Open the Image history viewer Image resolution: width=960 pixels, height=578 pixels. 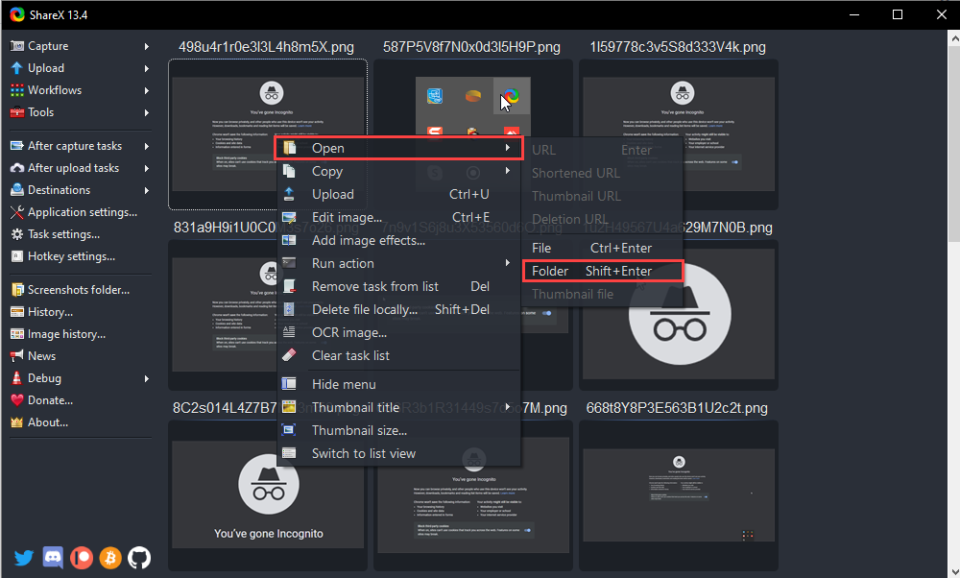(17, 333)
